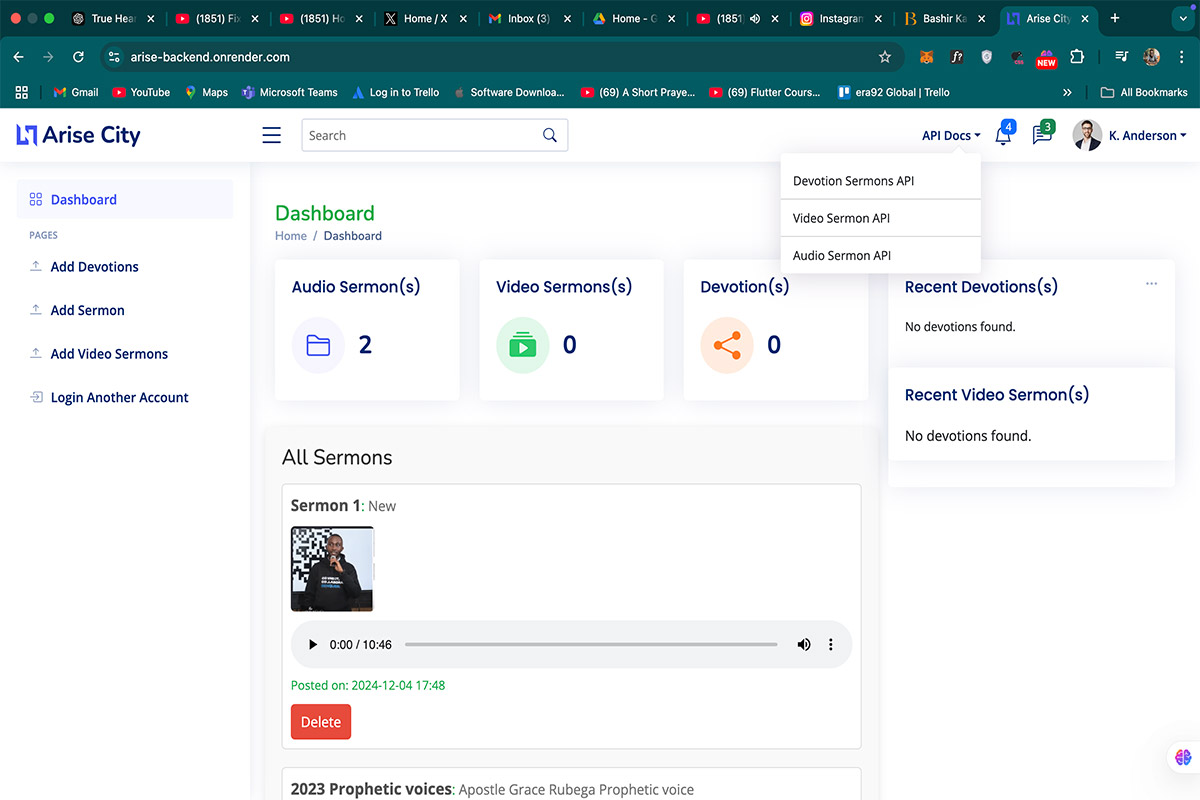Bookmark this page with star icon
This screenshot has width=1200, height=800.
[884, 57]
